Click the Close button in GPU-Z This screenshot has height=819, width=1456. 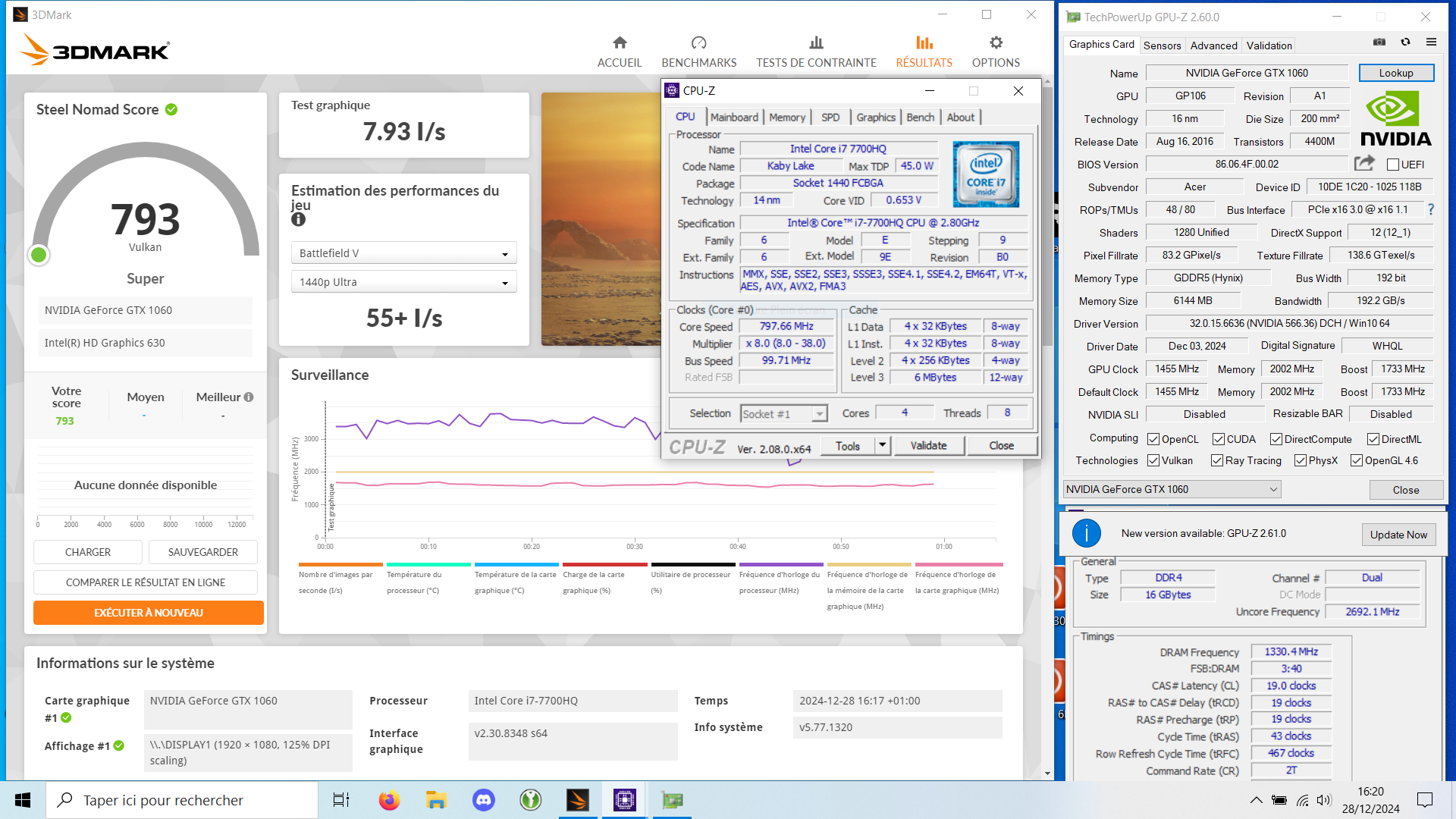[x=1406, y=490]
